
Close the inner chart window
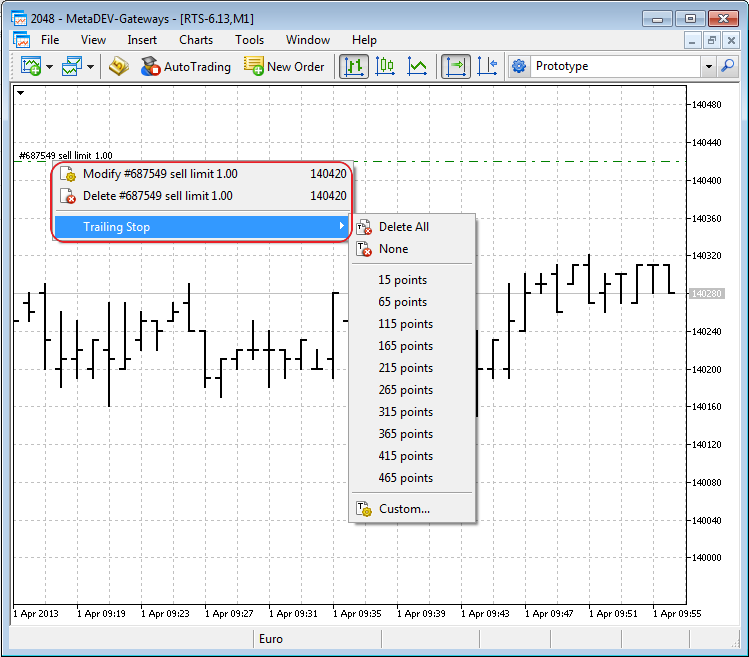pos(731,41)
